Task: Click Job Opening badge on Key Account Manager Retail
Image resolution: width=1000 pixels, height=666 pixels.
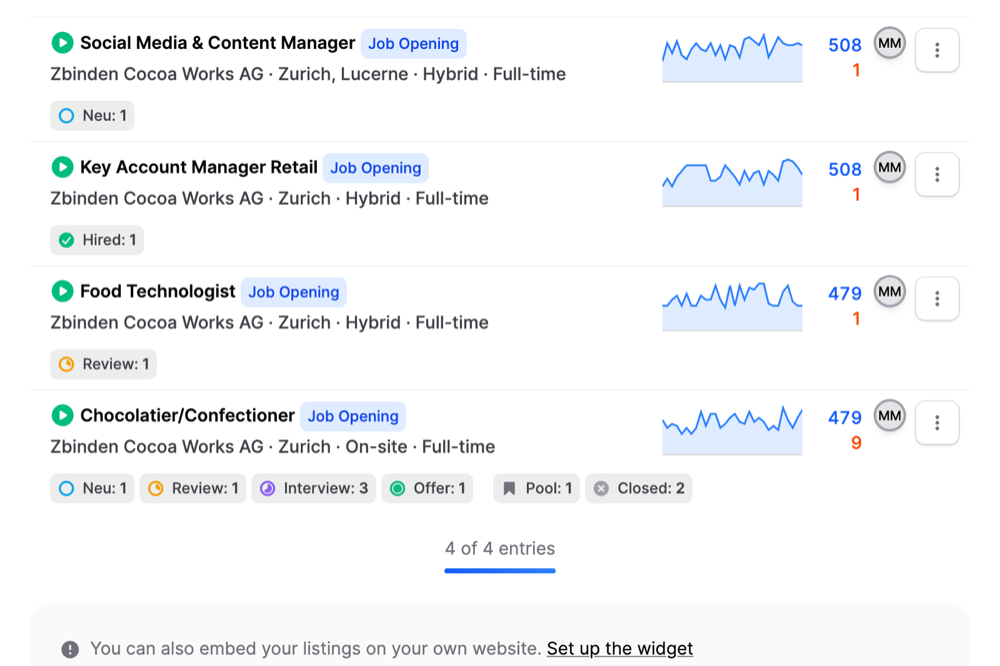Action: click(x=376, y=168)
